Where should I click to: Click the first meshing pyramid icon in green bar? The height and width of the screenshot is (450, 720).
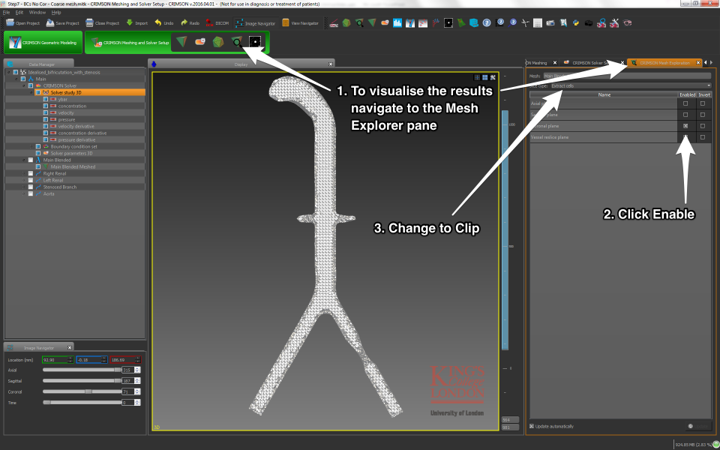coord(181,42)
